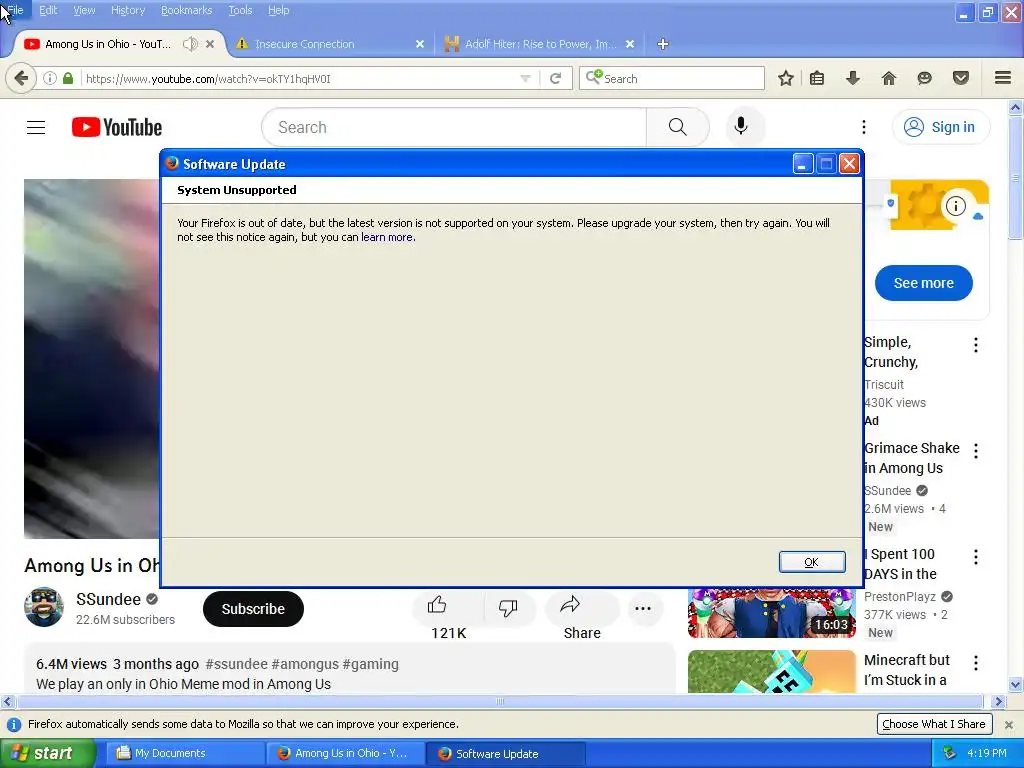Screen dimensions: 1024x768
Task: Open Grimace Shake in Among Us video title
Action: pos(912,458)
